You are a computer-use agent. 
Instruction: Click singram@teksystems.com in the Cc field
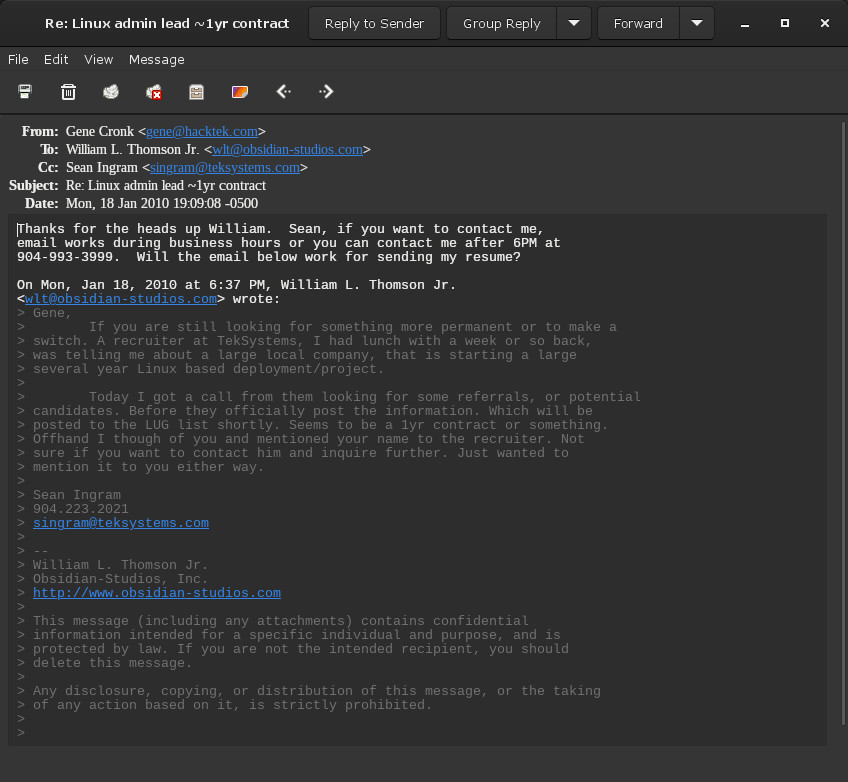point(225,167)
